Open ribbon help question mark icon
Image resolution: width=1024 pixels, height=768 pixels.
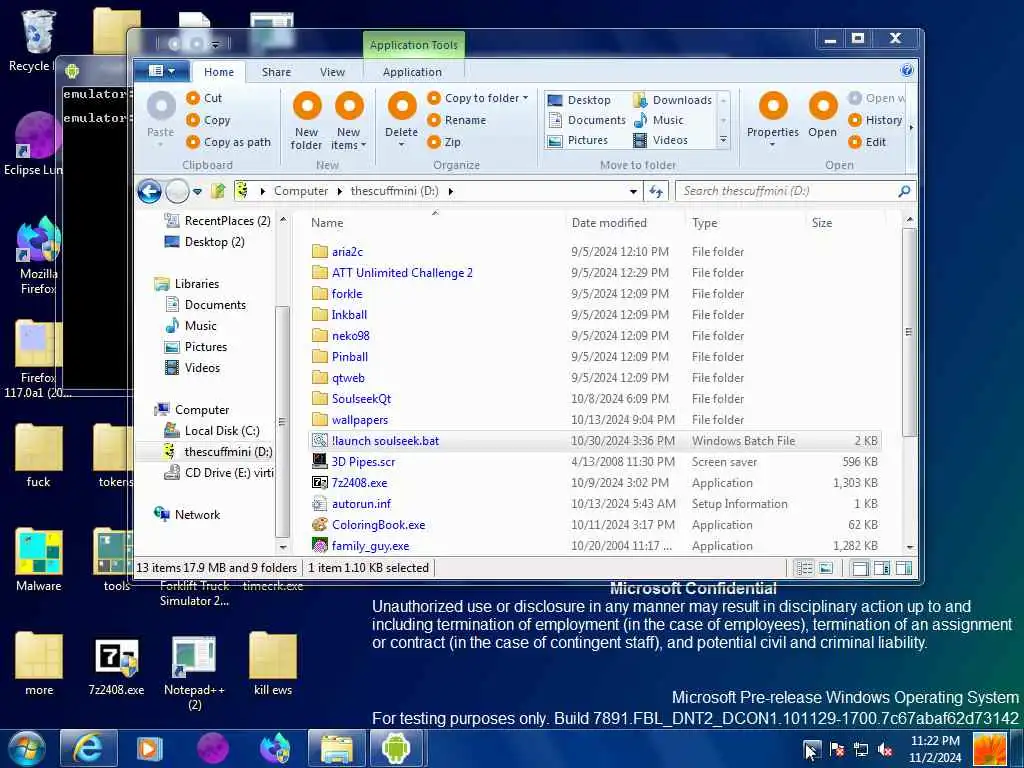tap(907, 71)
